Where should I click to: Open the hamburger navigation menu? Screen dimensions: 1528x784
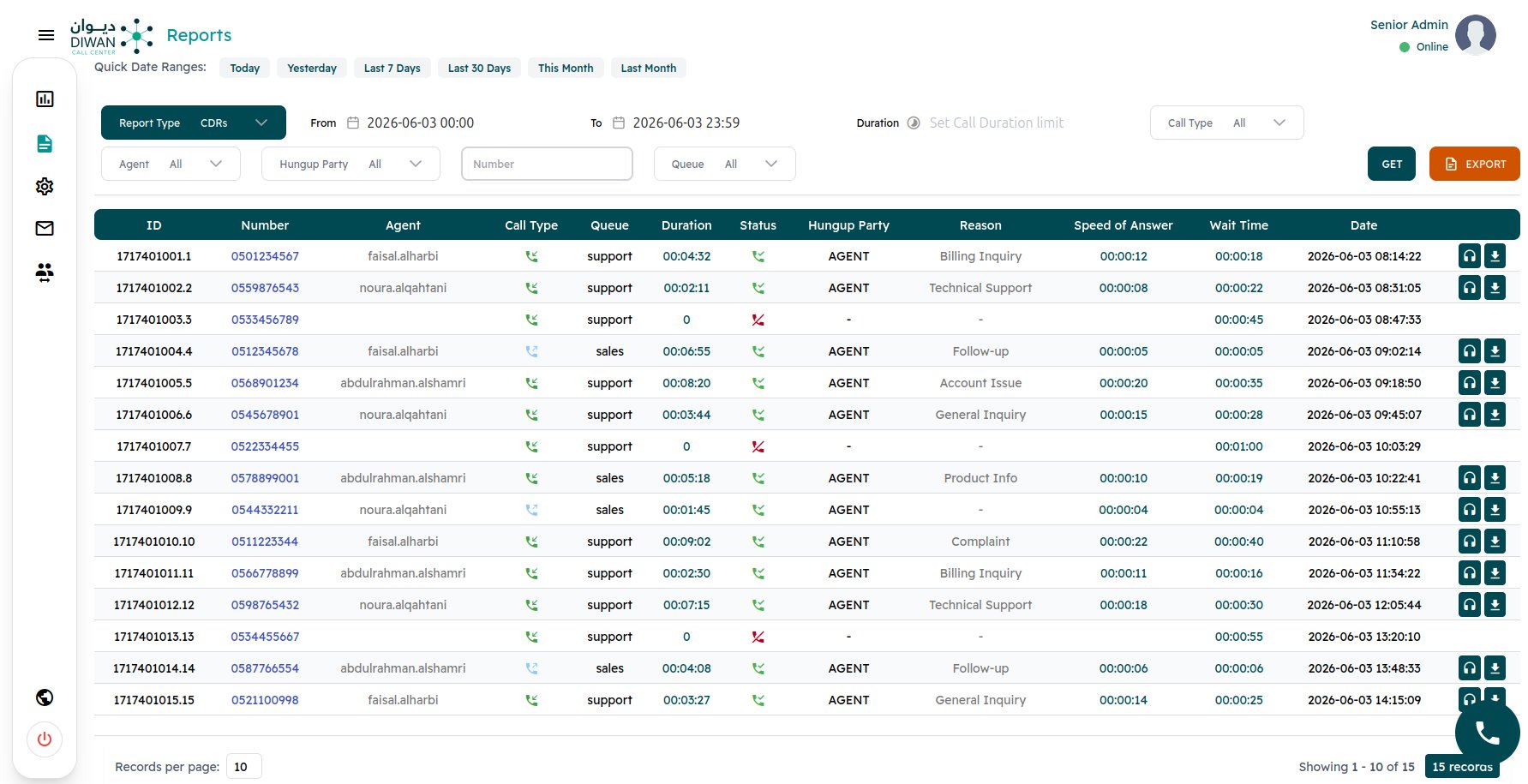pos(46,35)
